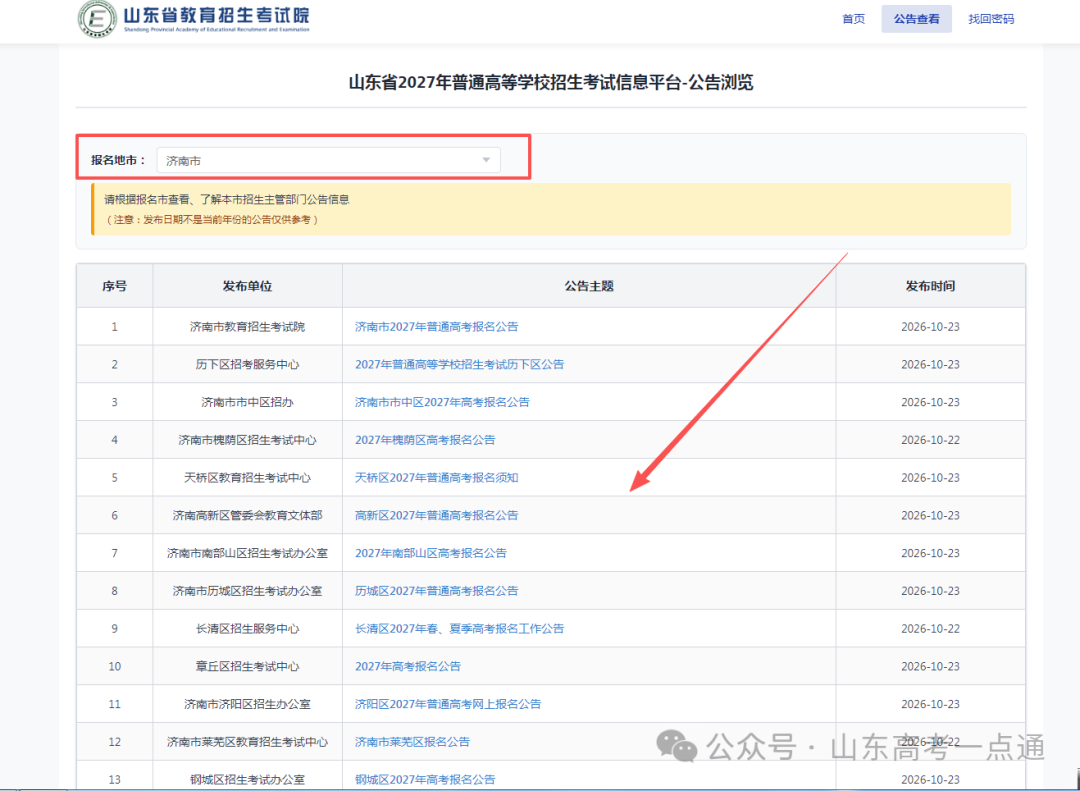Select the 济南市市中区招办 cell
Image resolution: width=1080 pixels, height=791 pixels.
pos(247,402)
